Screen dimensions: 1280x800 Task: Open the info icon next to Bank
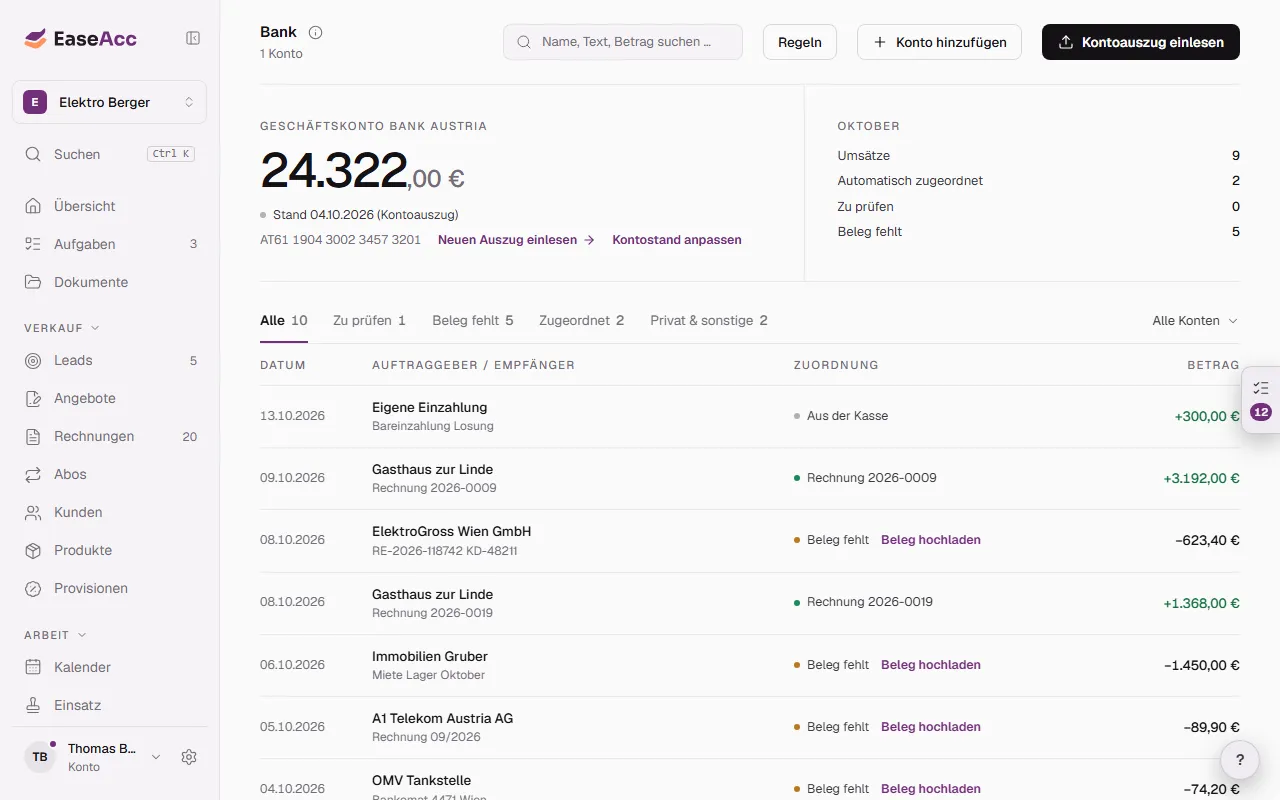tap(316, 32)
